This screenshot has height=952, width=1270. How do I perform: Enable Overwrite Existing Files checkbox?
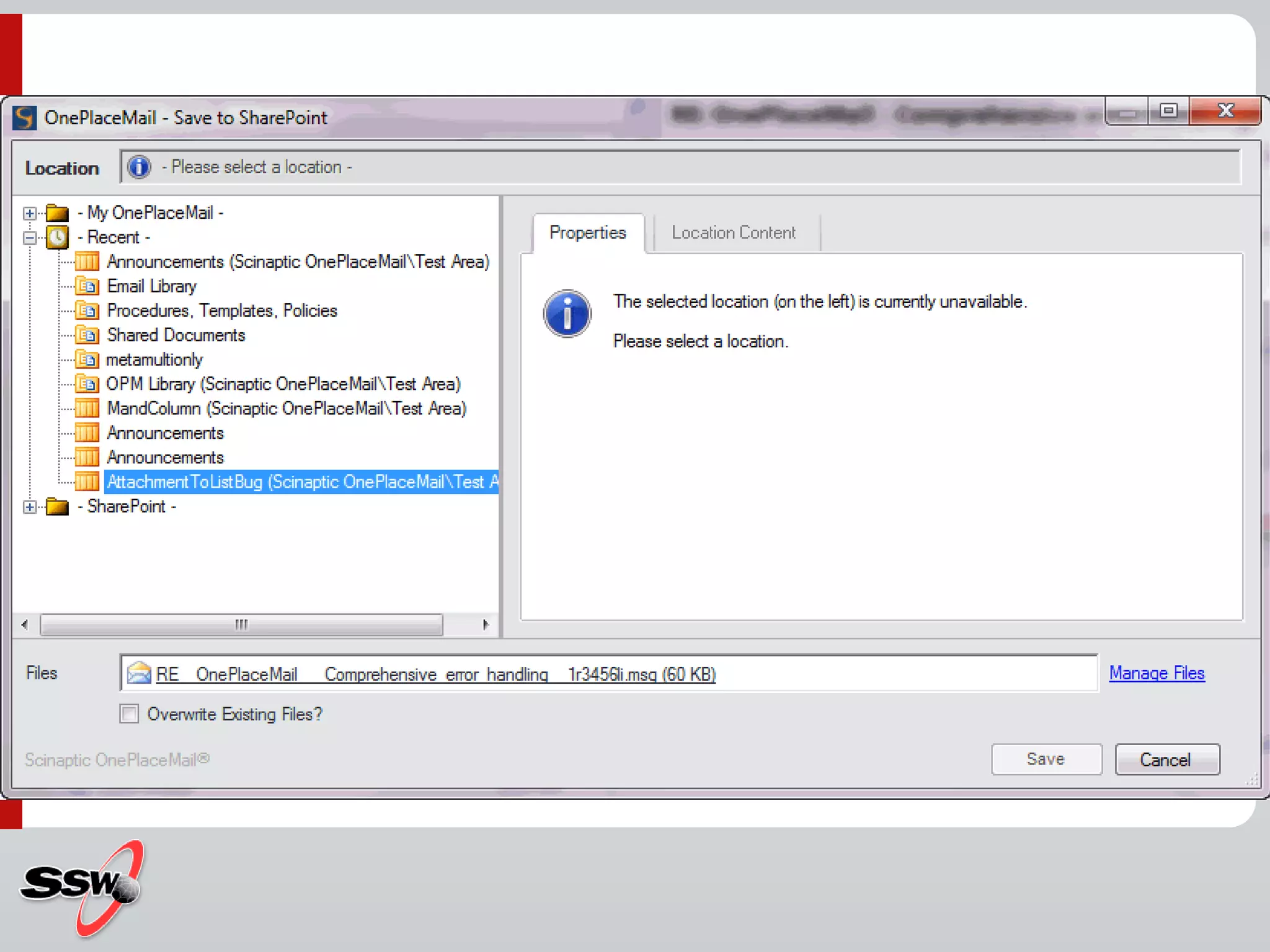(x=129, y=714)
